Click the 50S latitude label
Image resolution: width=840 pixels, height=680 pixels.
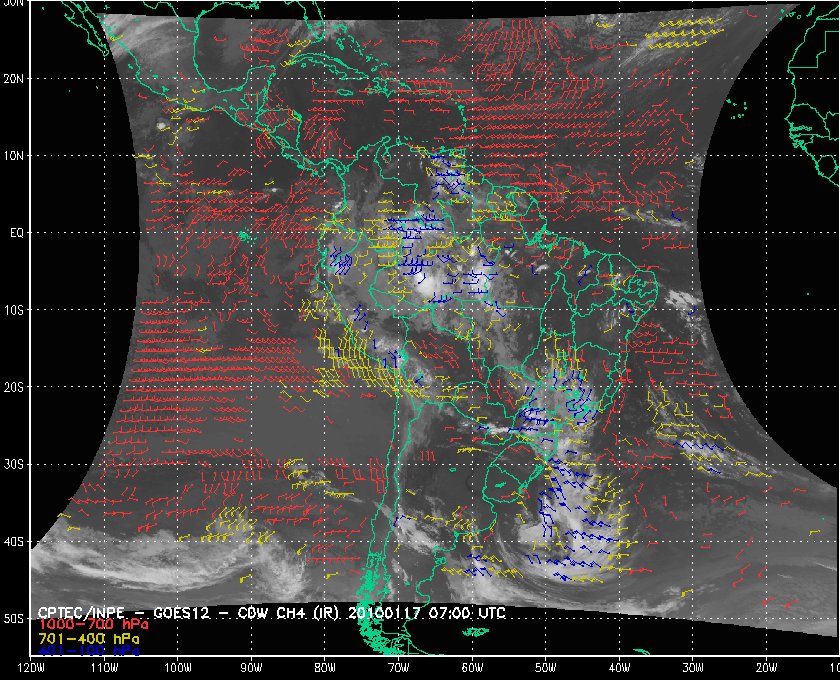coord(13,619)
